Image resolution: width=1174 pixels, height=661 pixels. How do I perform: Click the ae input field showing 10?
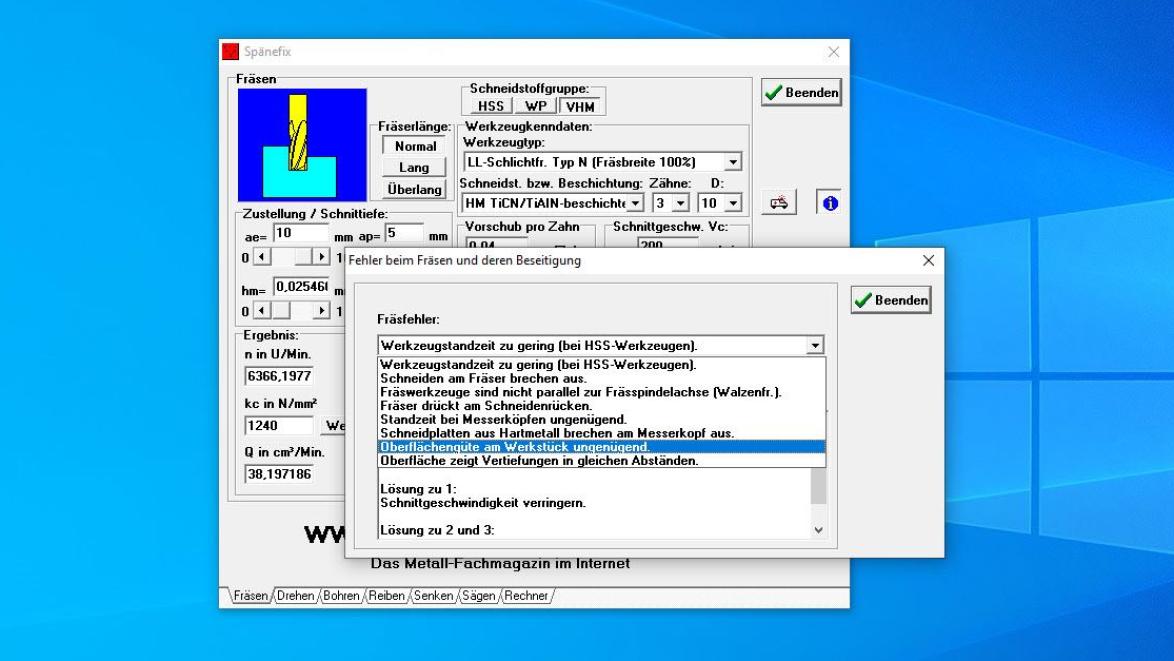[x=301, y=234]
